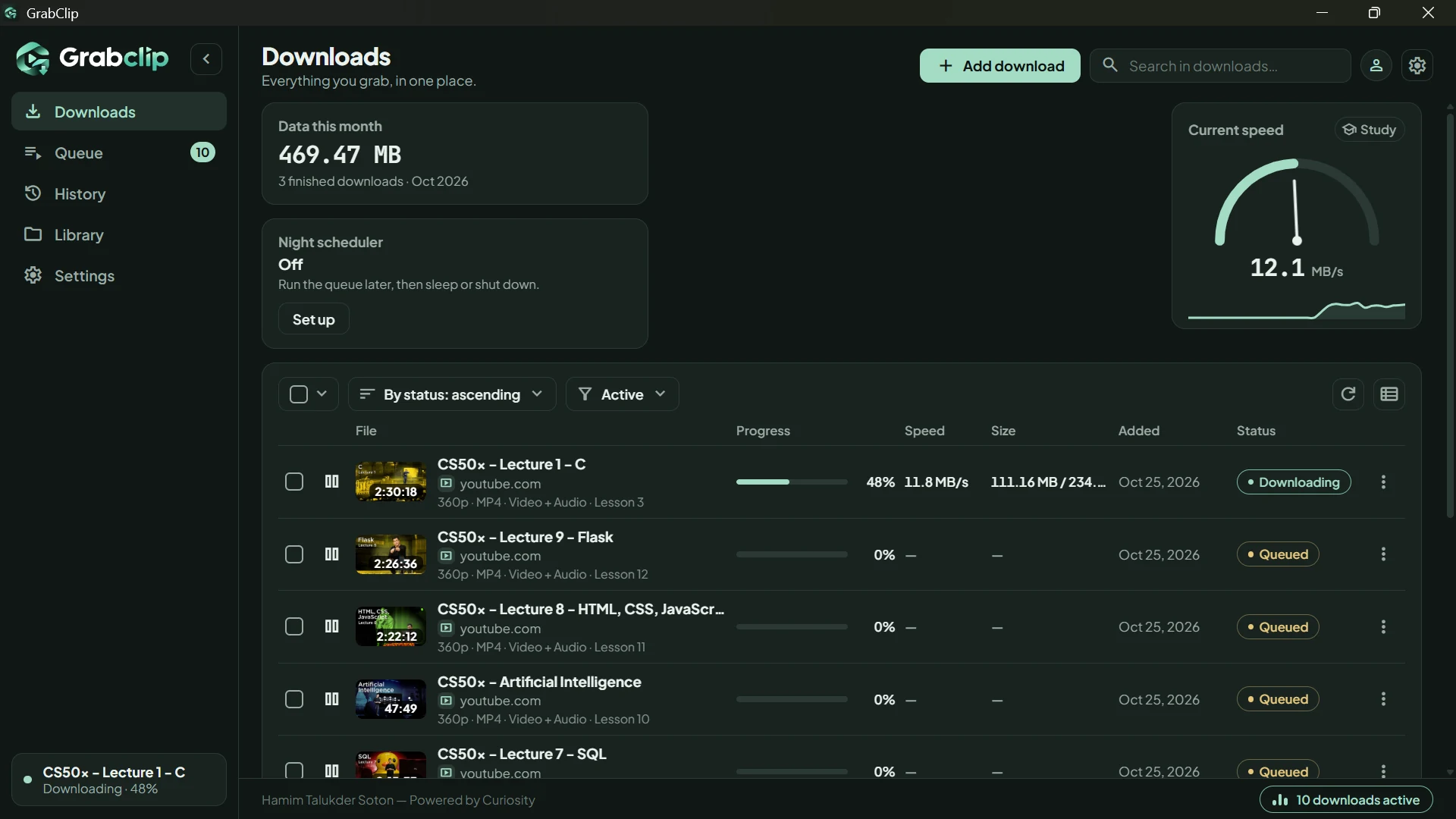
Task: Click the Lecture 1 - C progress bar
Action: click(x=792, y=482)
